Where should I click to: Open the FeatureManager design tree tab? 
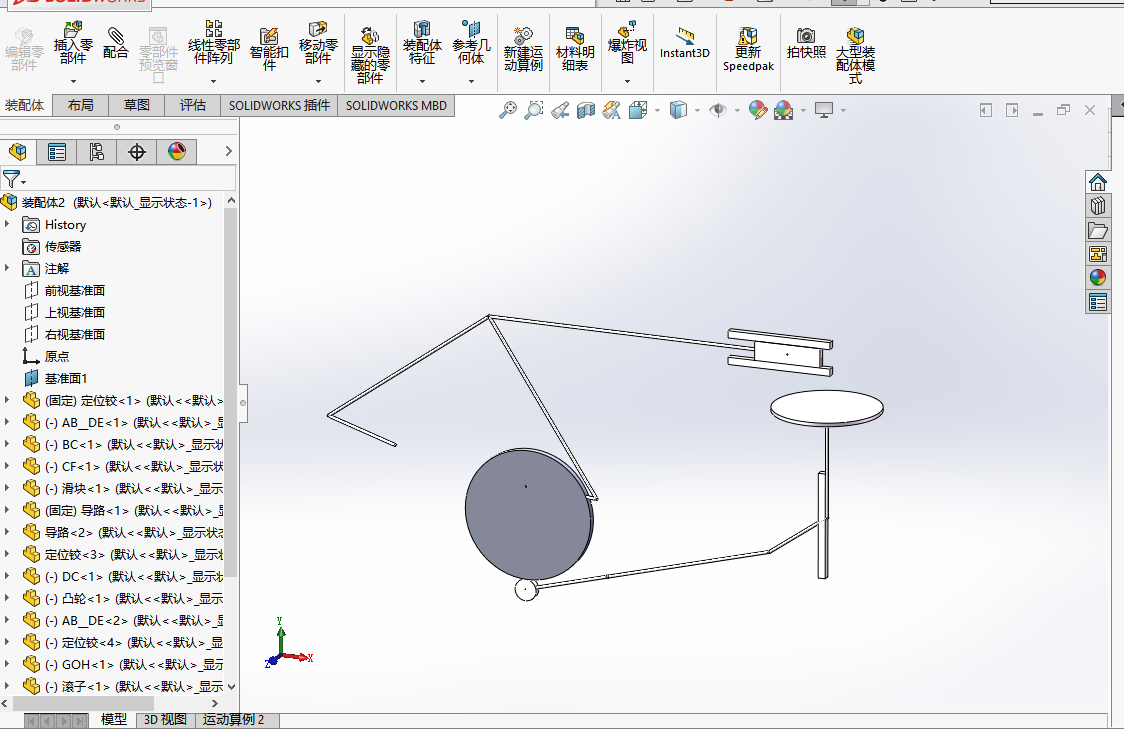[x=18, y=151]
